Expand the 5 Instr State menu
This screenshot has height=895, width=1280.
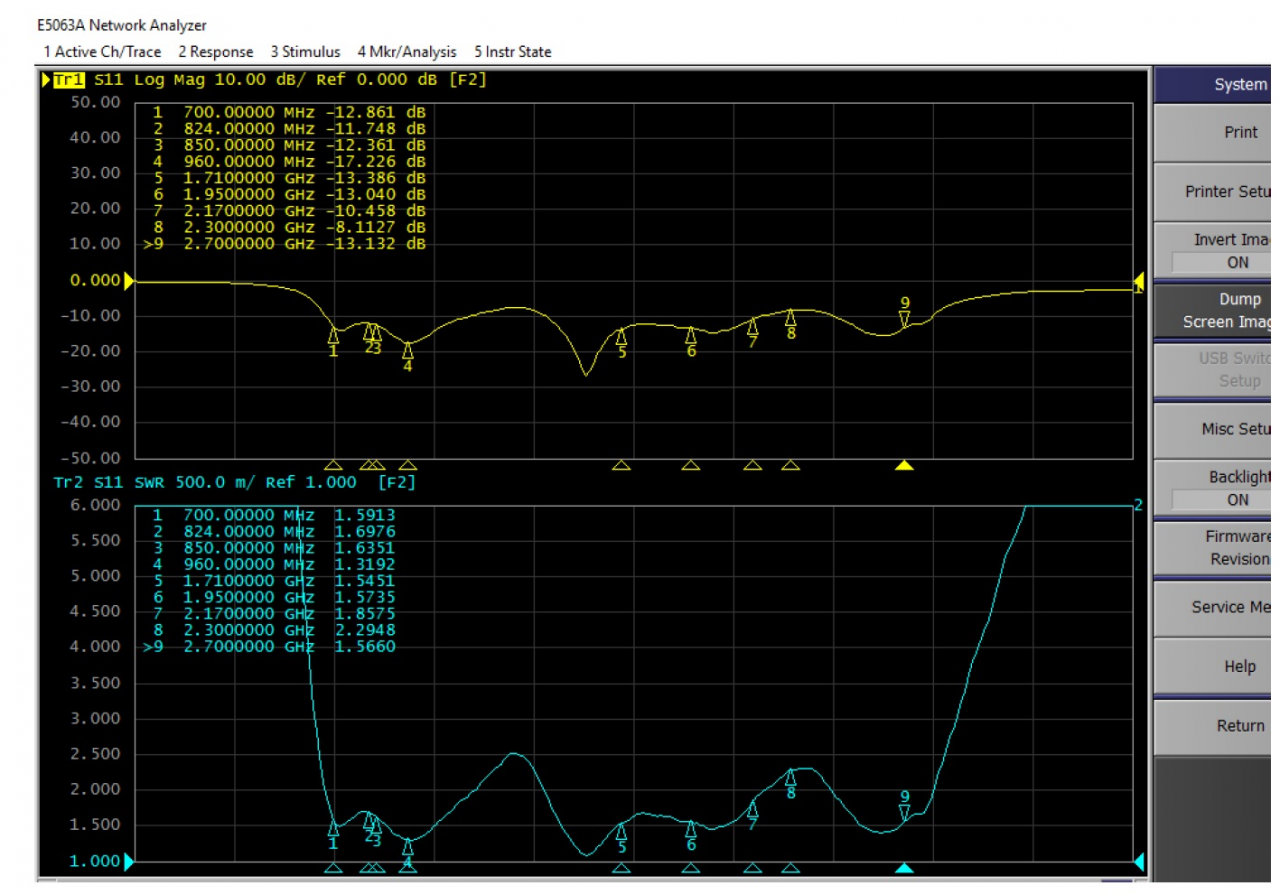pos(512,52)
